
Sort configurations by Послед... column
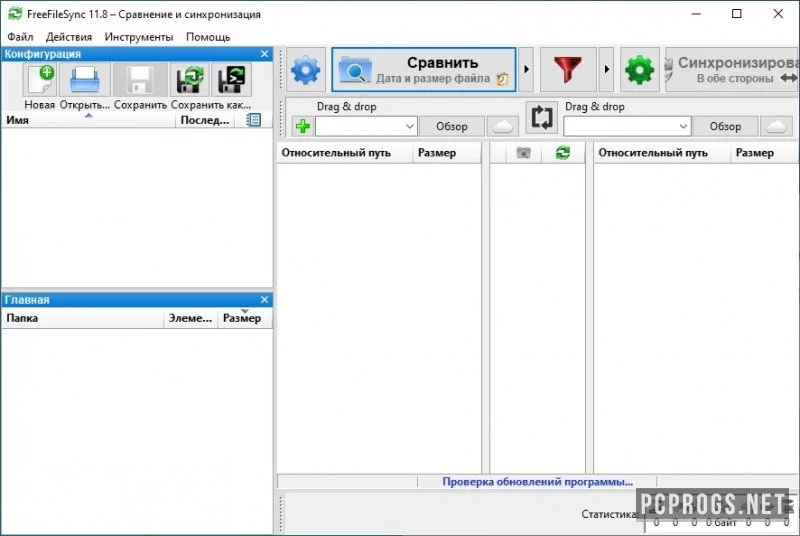(205, 120)
